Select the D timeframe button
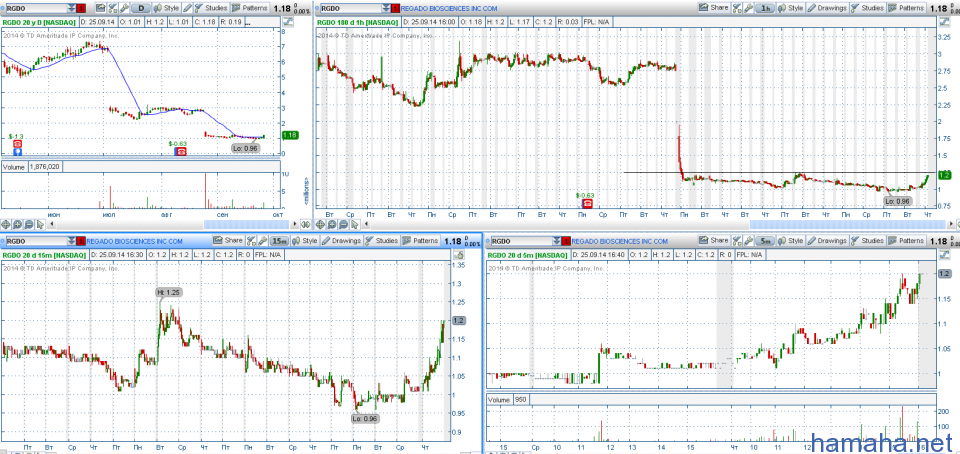The width and height of the screenshot is (960, 454). click(x=141, y=8)
